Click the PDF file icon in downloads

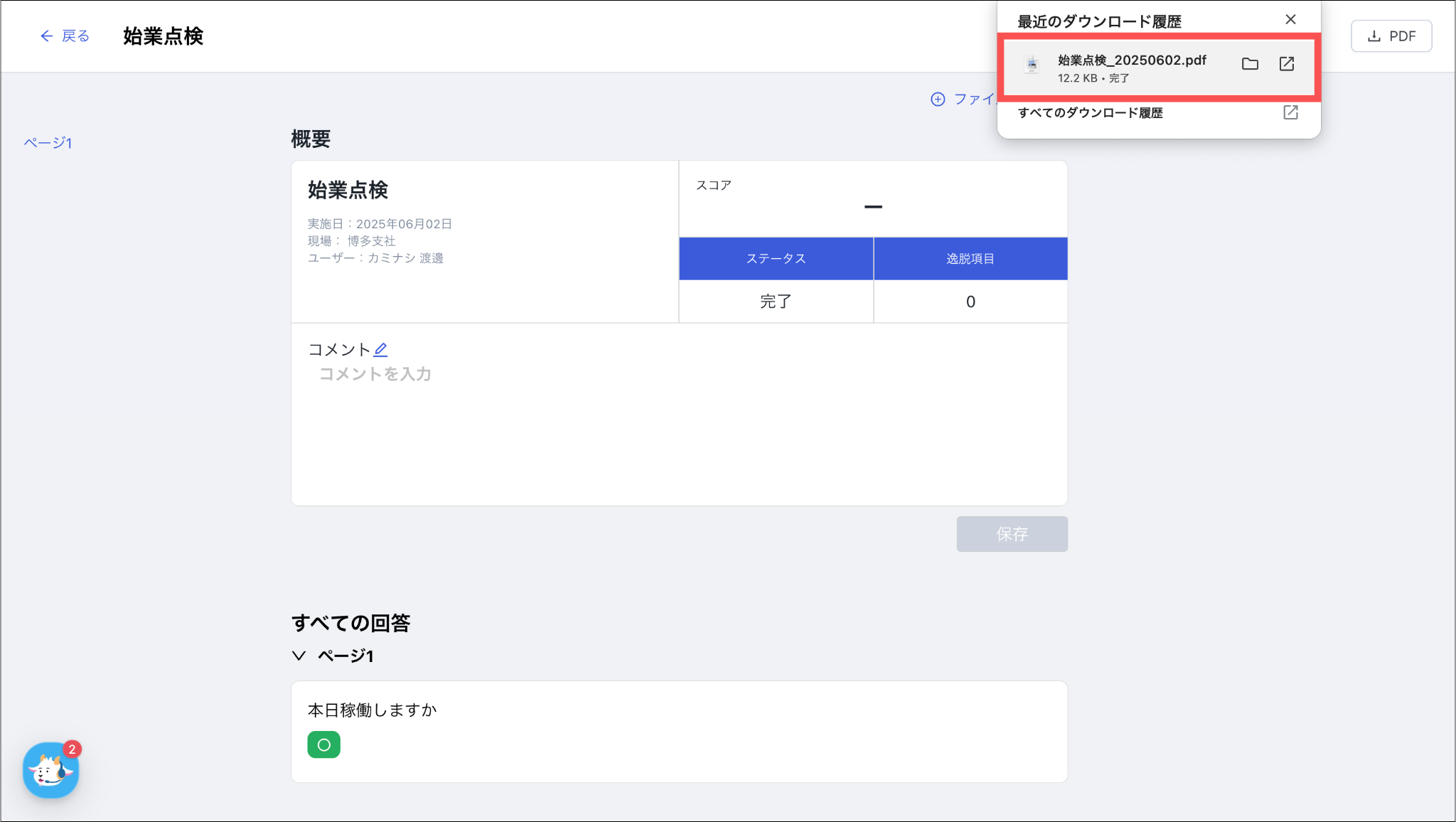(x=1032, y=65)
